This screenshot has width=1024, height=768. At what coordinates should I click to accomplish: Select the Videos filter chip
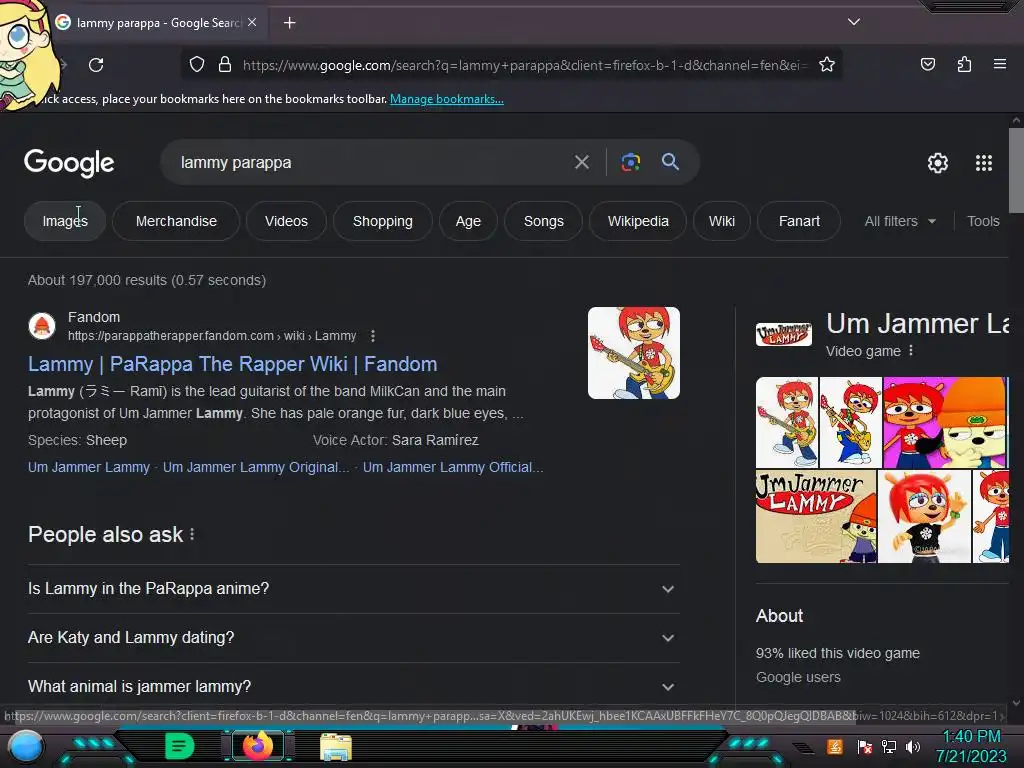286,221
